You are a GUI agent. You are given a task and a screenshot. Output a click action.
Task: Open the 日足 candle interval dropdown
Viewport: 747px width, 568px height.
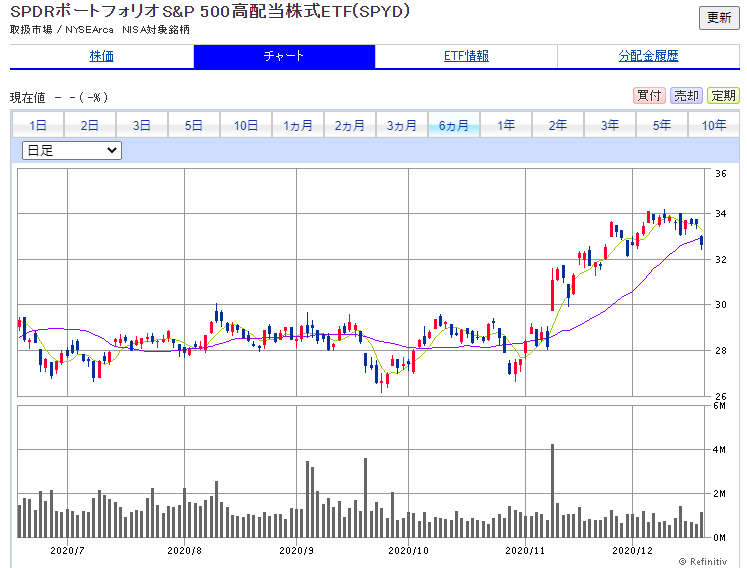point(72,151)
